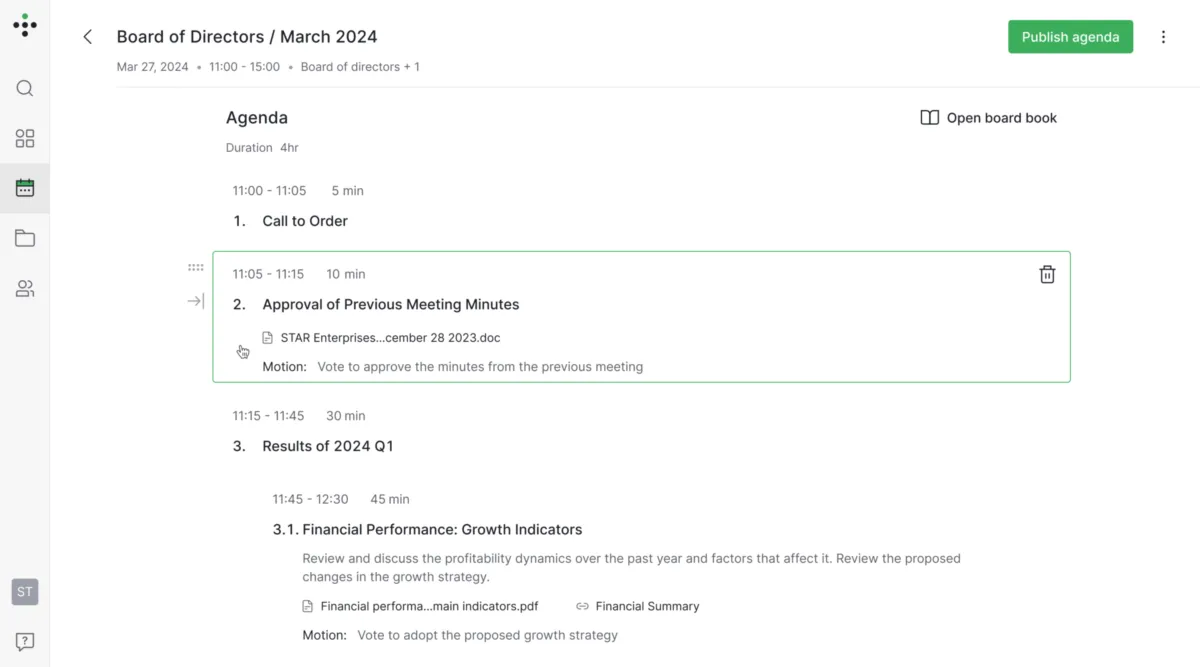Click the 10 min duration of item 2

pyautogui.click(x=346, y=274)
